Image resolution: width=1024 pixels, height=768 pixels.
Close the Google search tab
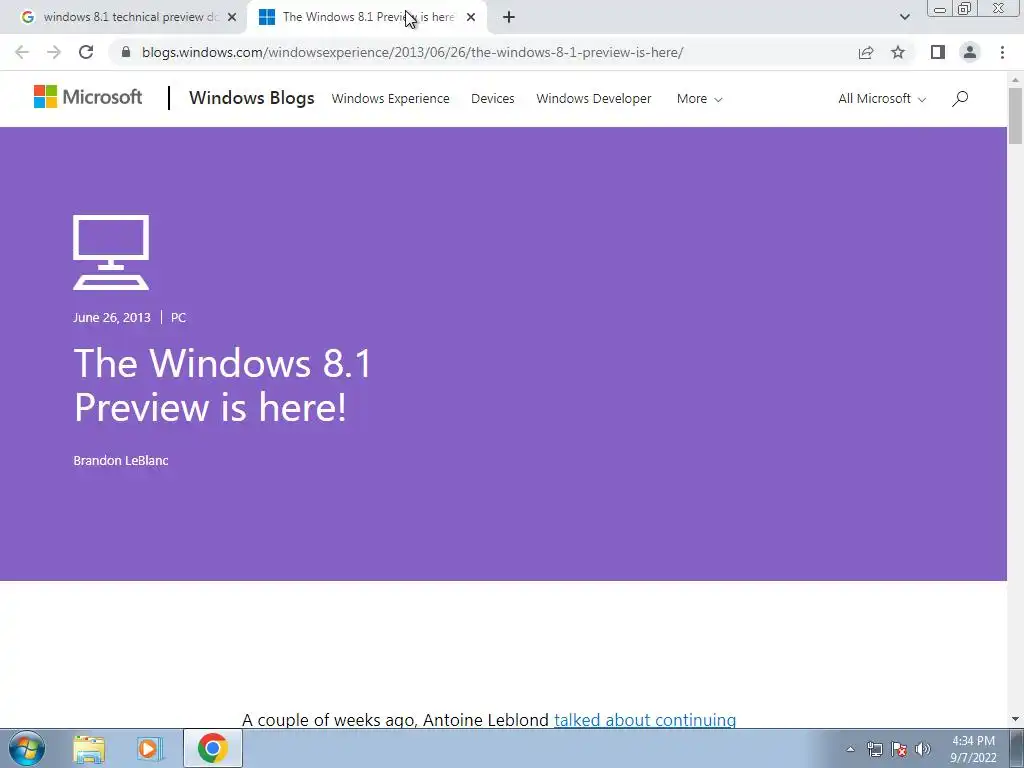(x=232, y=18)
